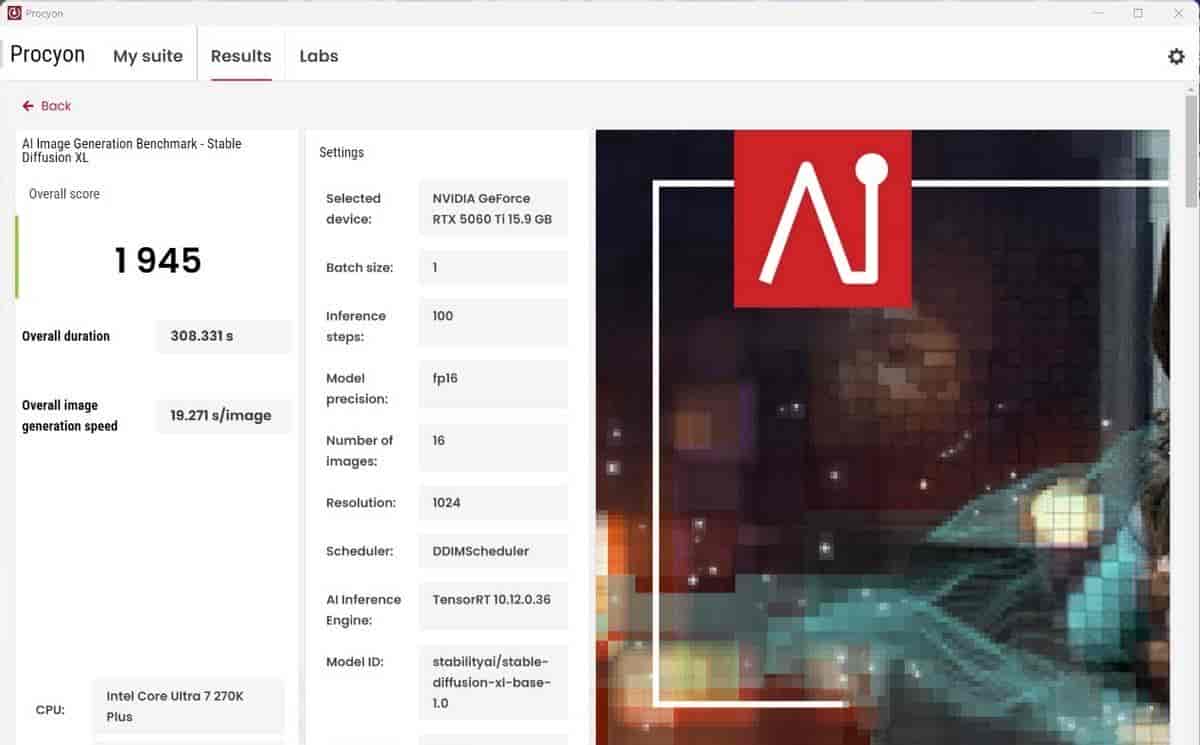Select the stabilityai model ID value

coord(493,682)
